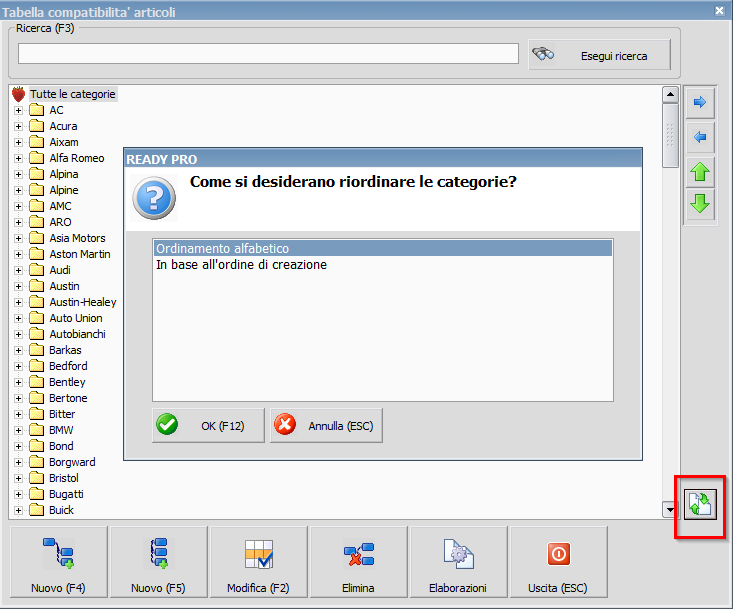Click the green checkmark OK icon
The image size is (733, 609).
167,425
